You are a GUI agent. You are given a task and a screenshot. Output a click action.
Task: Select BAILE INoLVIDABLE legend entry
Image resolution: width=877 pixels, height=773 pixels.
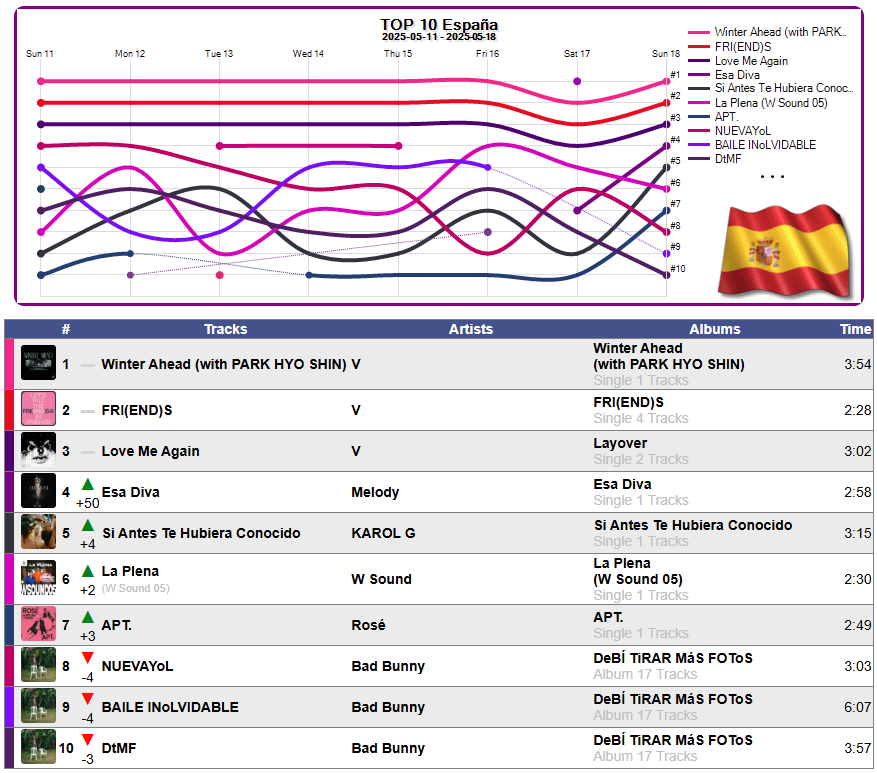click(752, 145)
